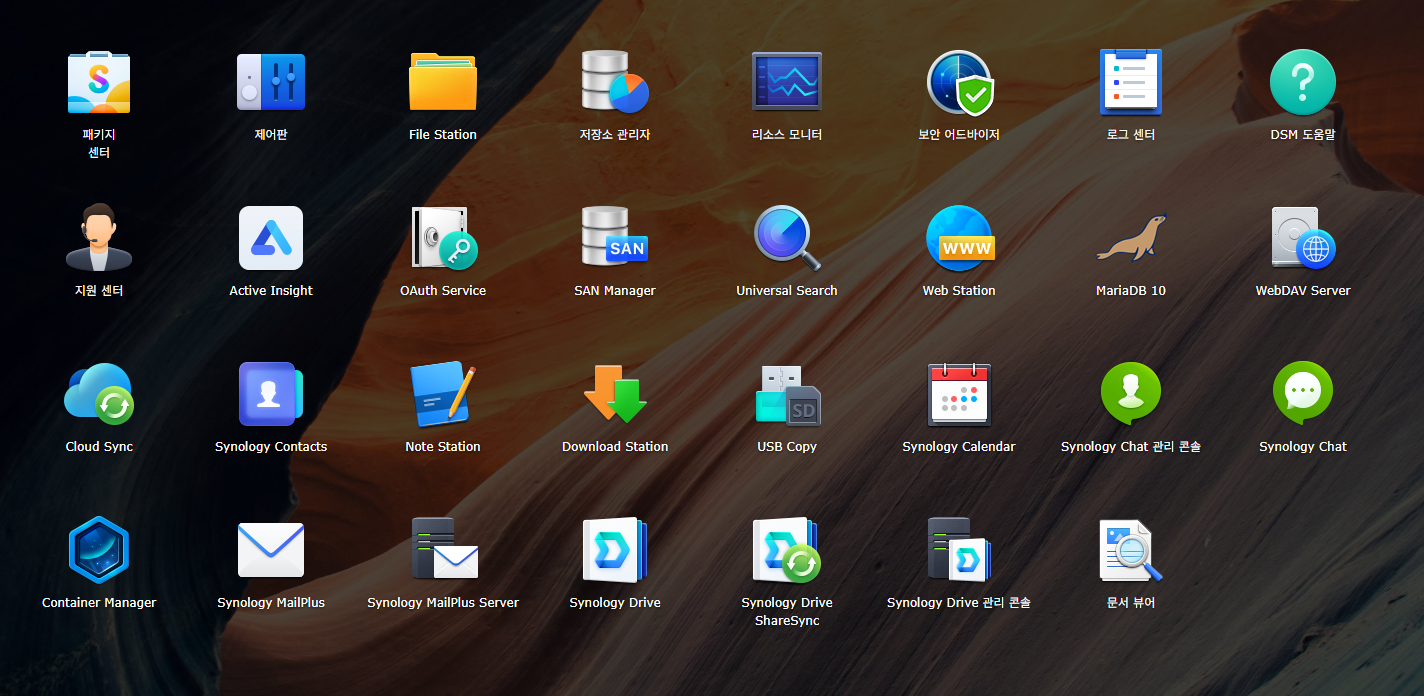
Task: Click the "Synology Contacts" label text
Action: click(271, 447)
